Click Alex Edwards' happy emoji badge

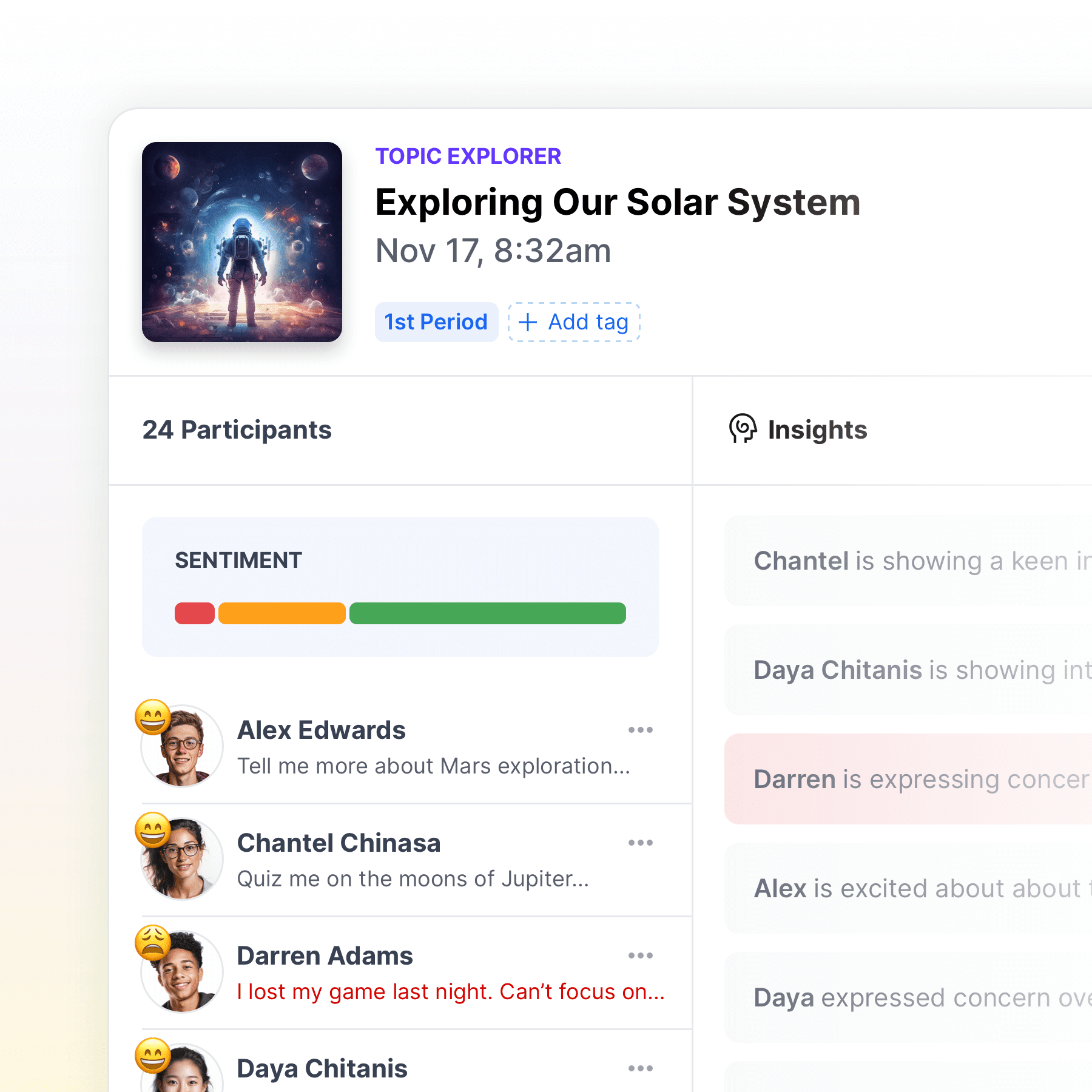tap(153, 717)
